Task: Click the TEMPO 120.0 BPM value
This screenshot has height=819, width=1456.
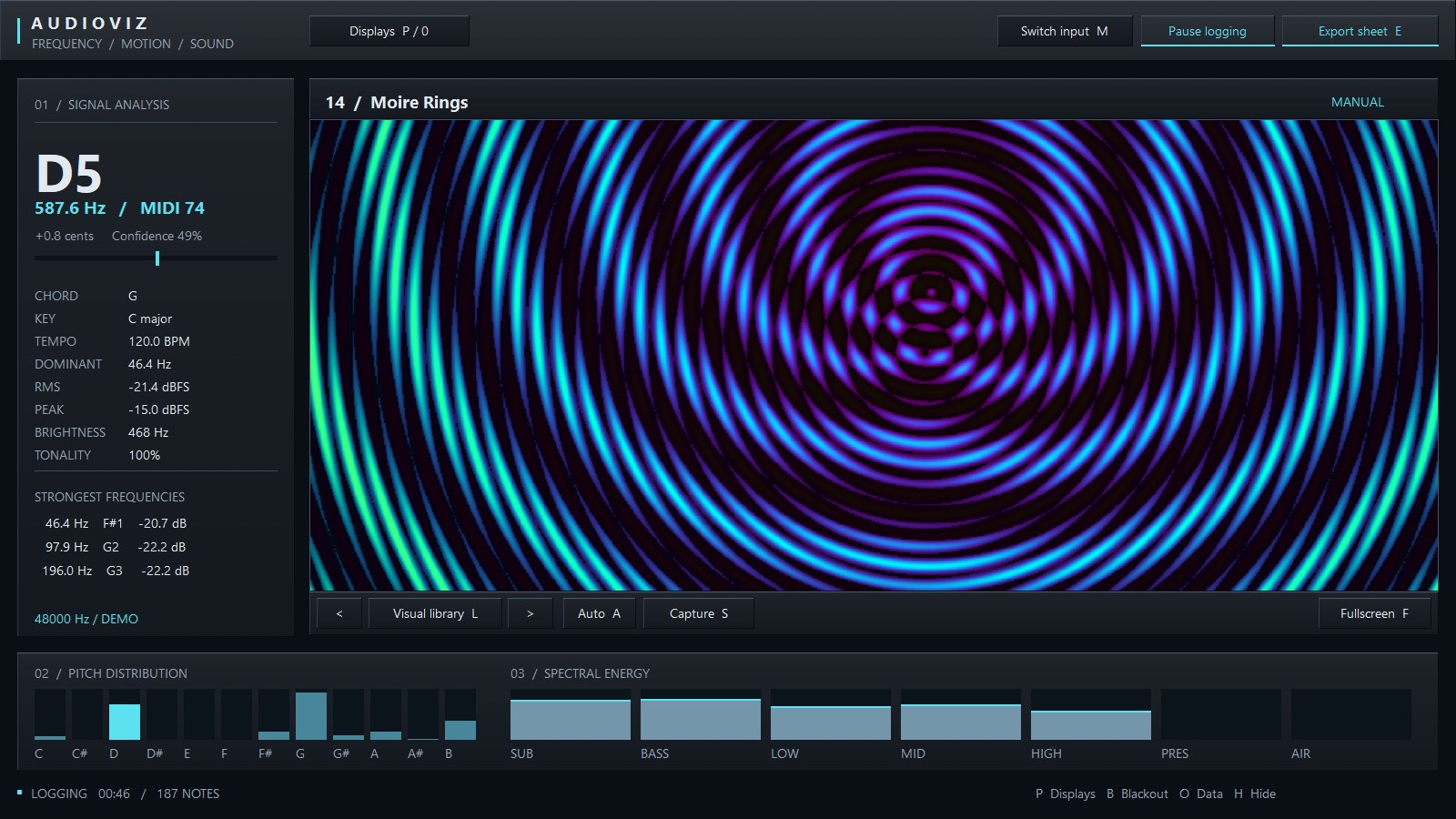Action: click(x=159, y=341)
